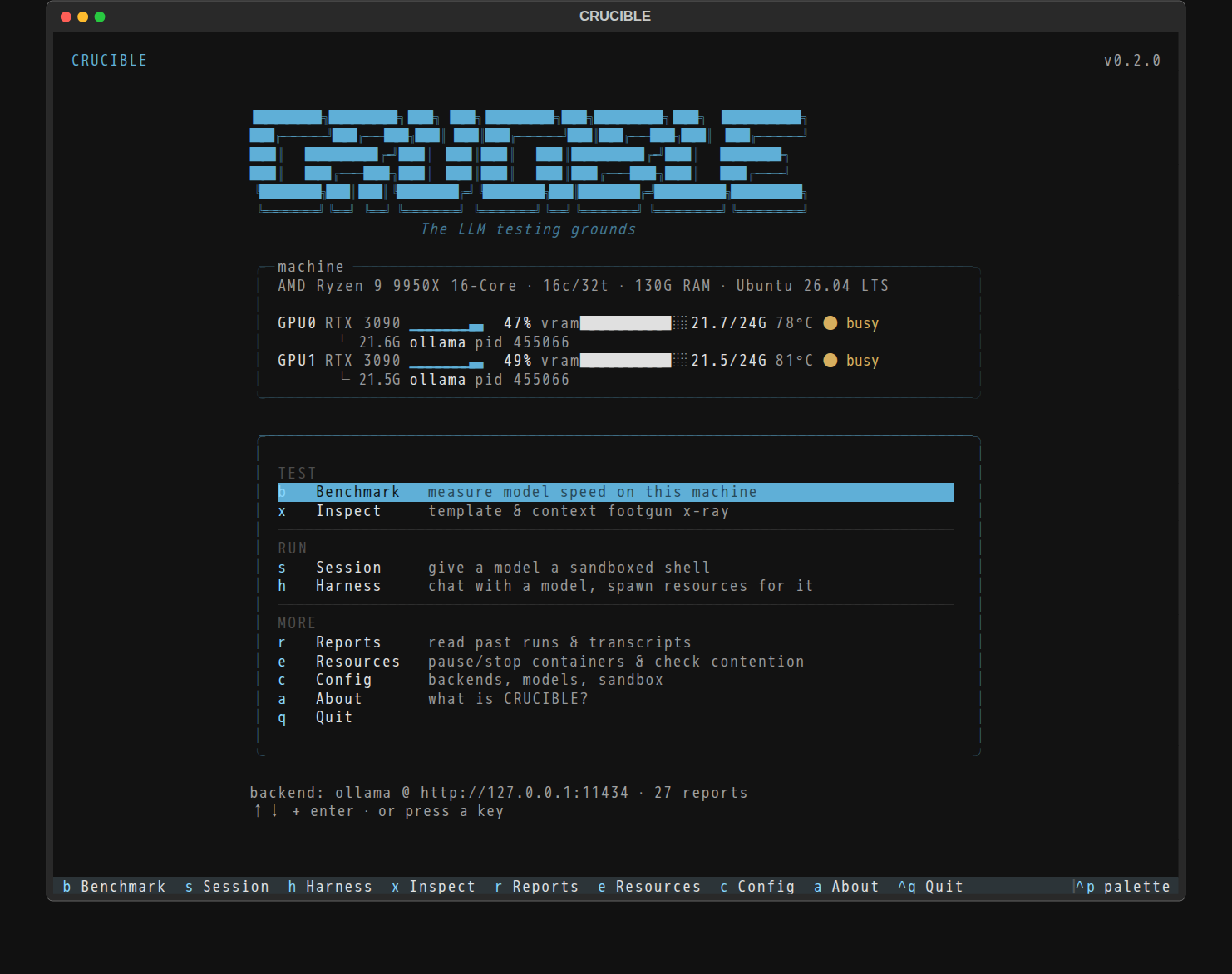Click the '27 reports' count text

[x=701, y=793]
